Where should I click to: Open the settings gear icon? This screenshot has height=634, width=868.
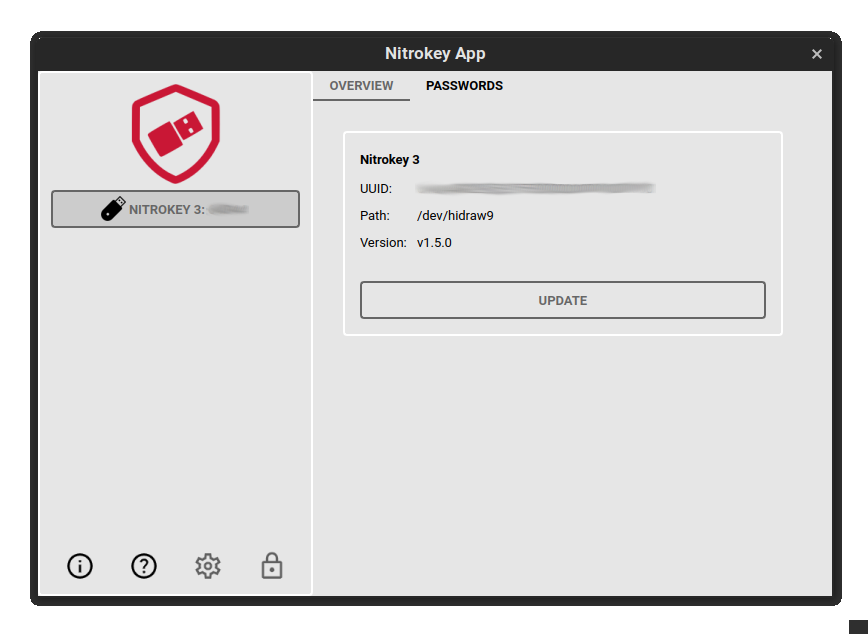coord(208,566)
